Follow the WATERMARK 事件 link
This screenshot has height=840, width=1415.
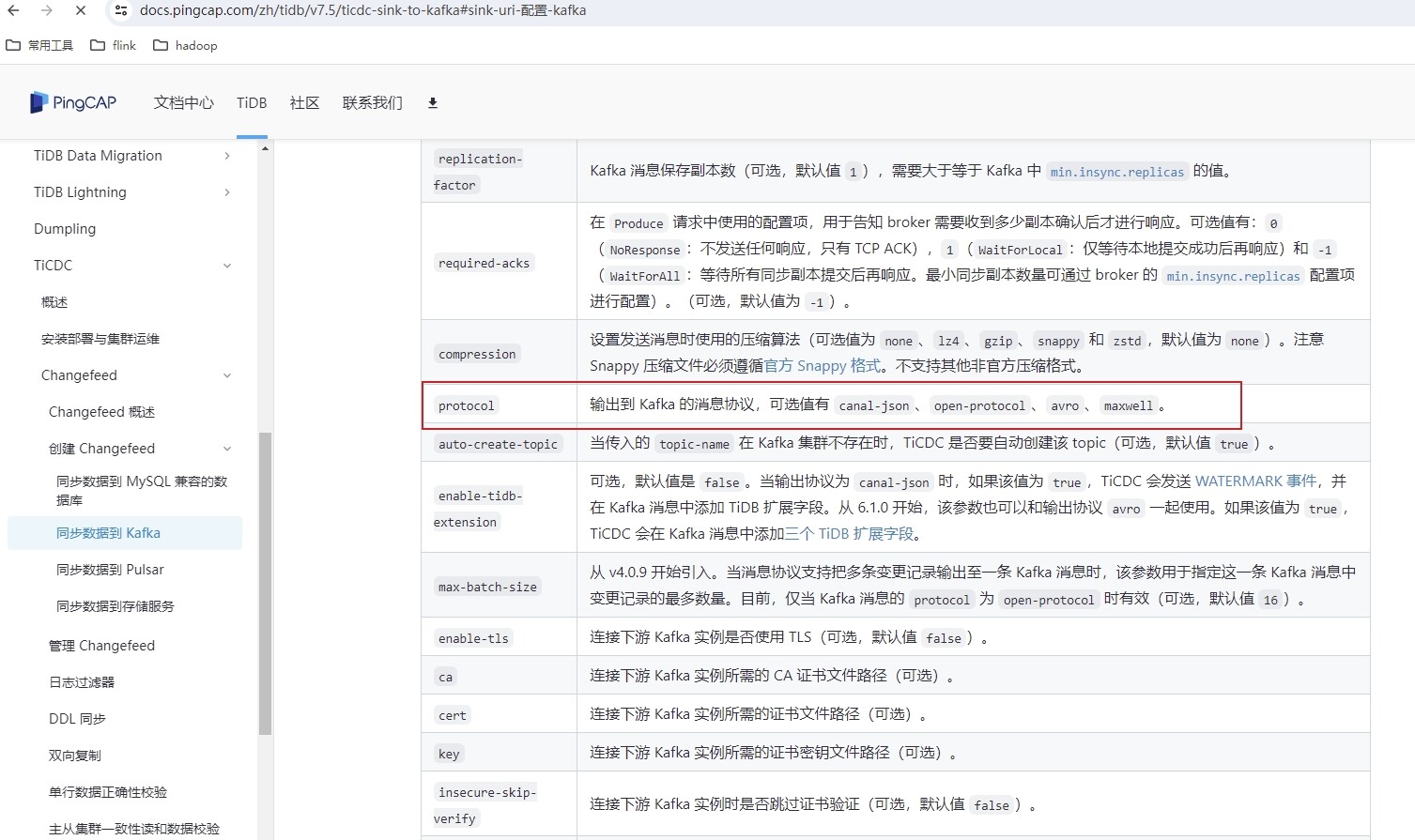(x=1255, y=481)
